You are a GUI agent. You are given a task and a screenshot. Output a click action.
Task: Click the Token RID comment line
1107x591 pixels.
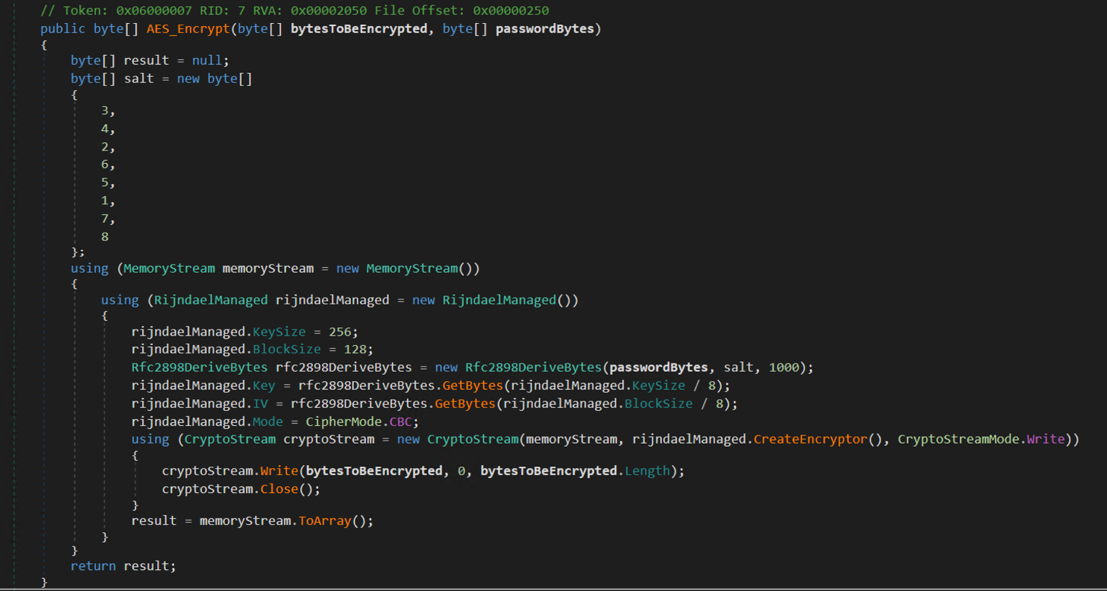(x=294, y=10)
